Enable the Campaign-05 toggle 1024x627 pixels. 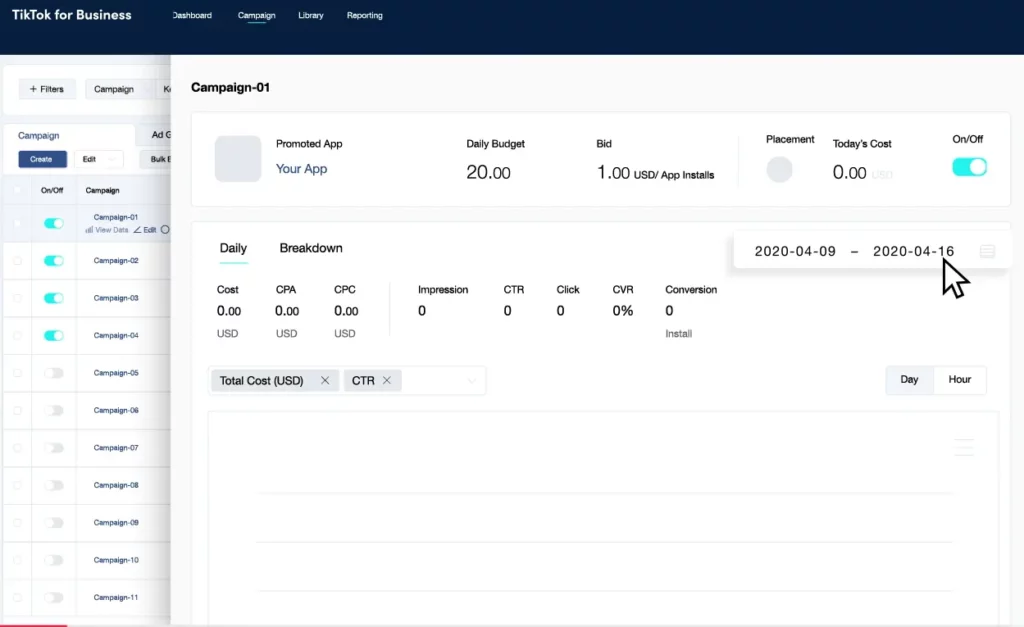(x=54, y=373)
